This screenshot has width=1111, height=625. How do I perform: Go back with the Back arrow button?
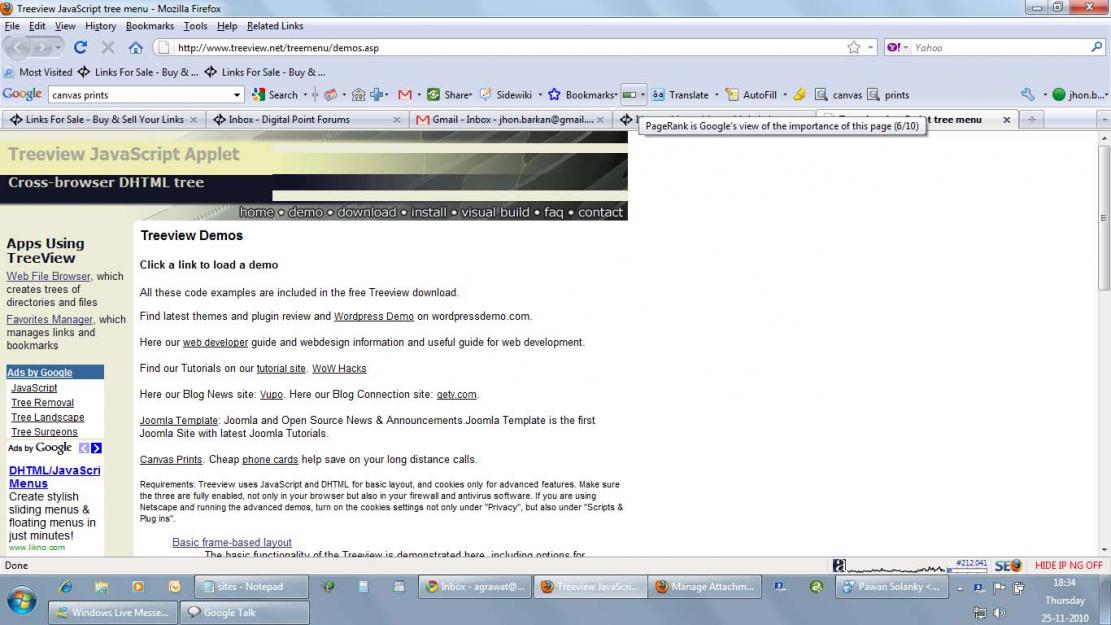coord(17,47)
